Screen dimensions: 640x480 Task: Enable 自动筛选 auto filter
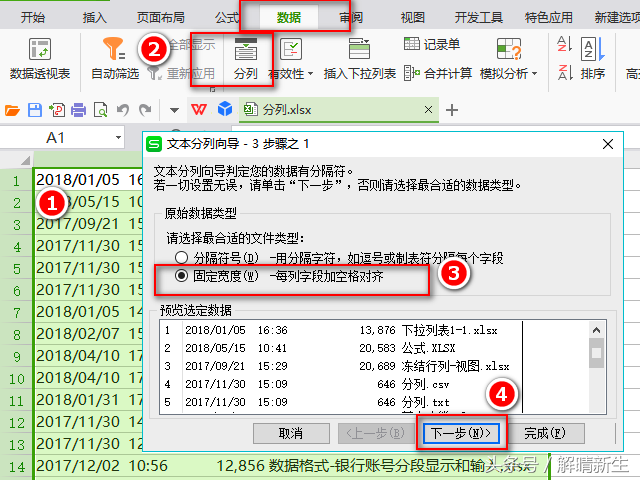pos(115,59)
